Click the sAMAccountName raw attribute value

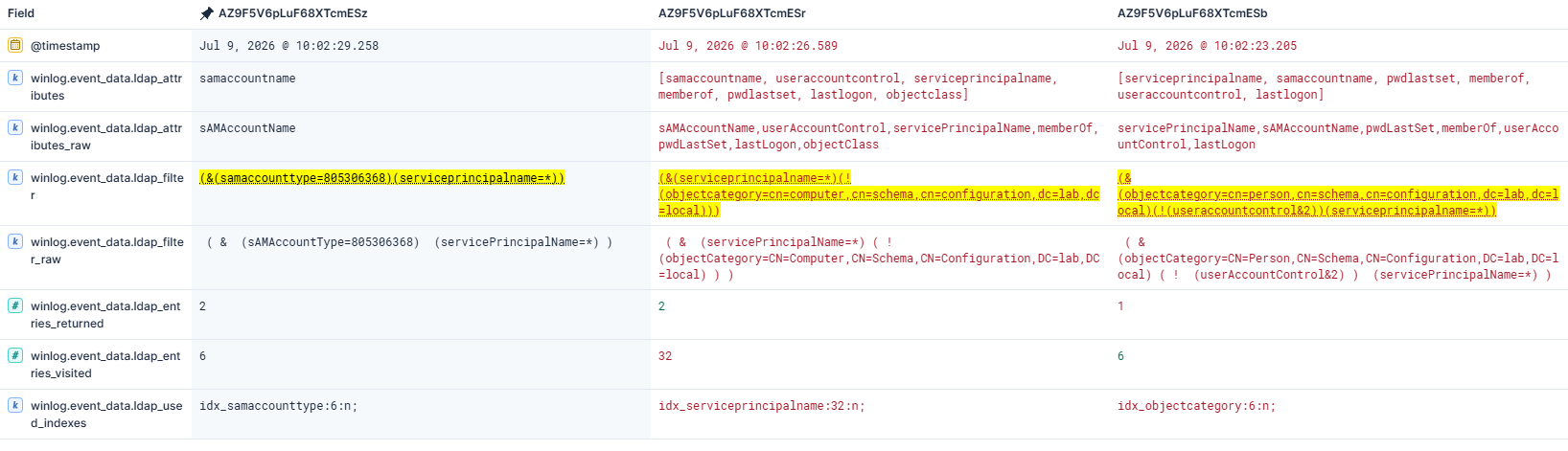(x=247, y=128)
